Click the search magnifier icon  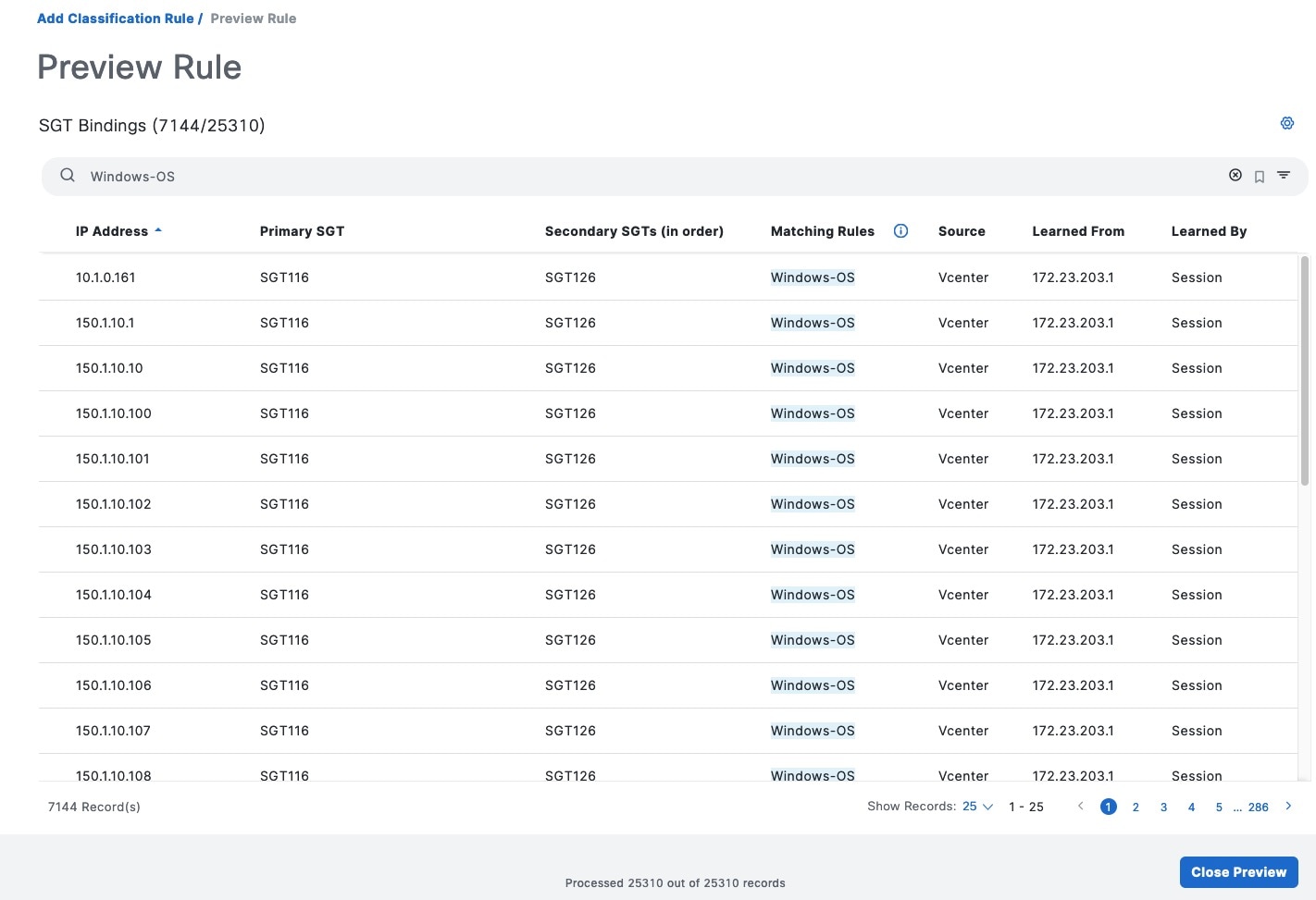click(x=68, y=176)
